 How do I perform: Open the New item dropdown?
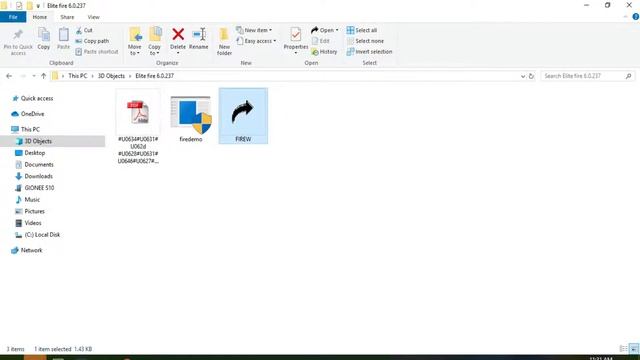(254, 30)
